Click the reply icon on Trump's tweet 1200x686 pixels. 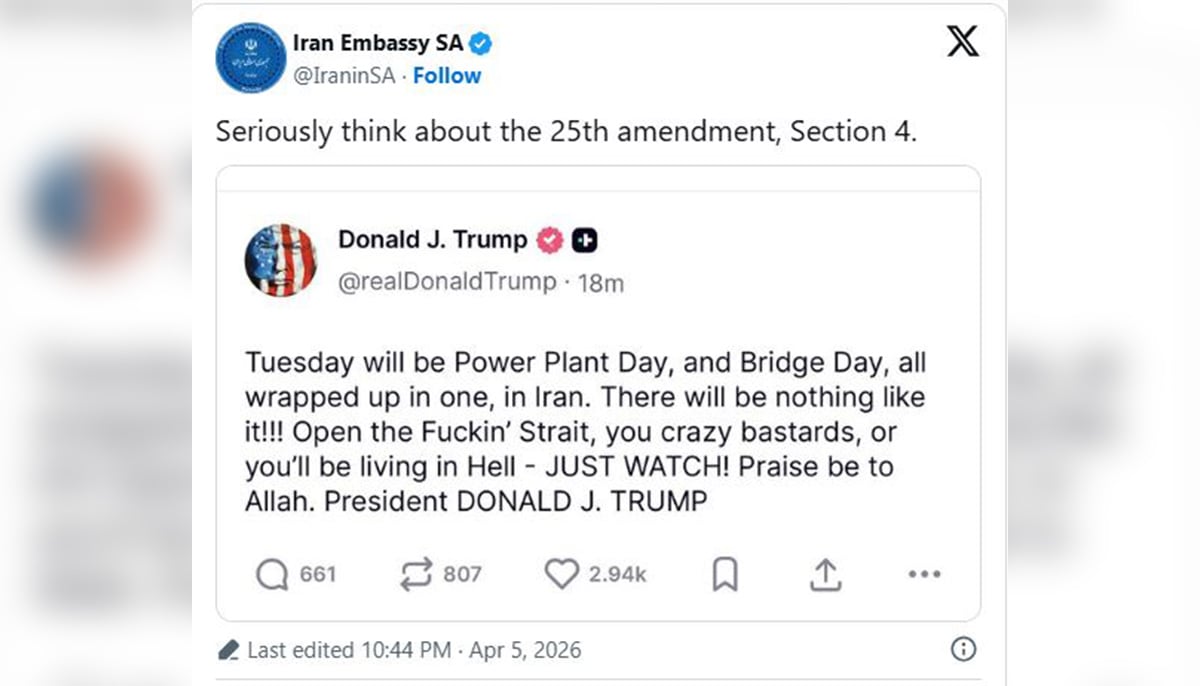(x=270, y=574)
